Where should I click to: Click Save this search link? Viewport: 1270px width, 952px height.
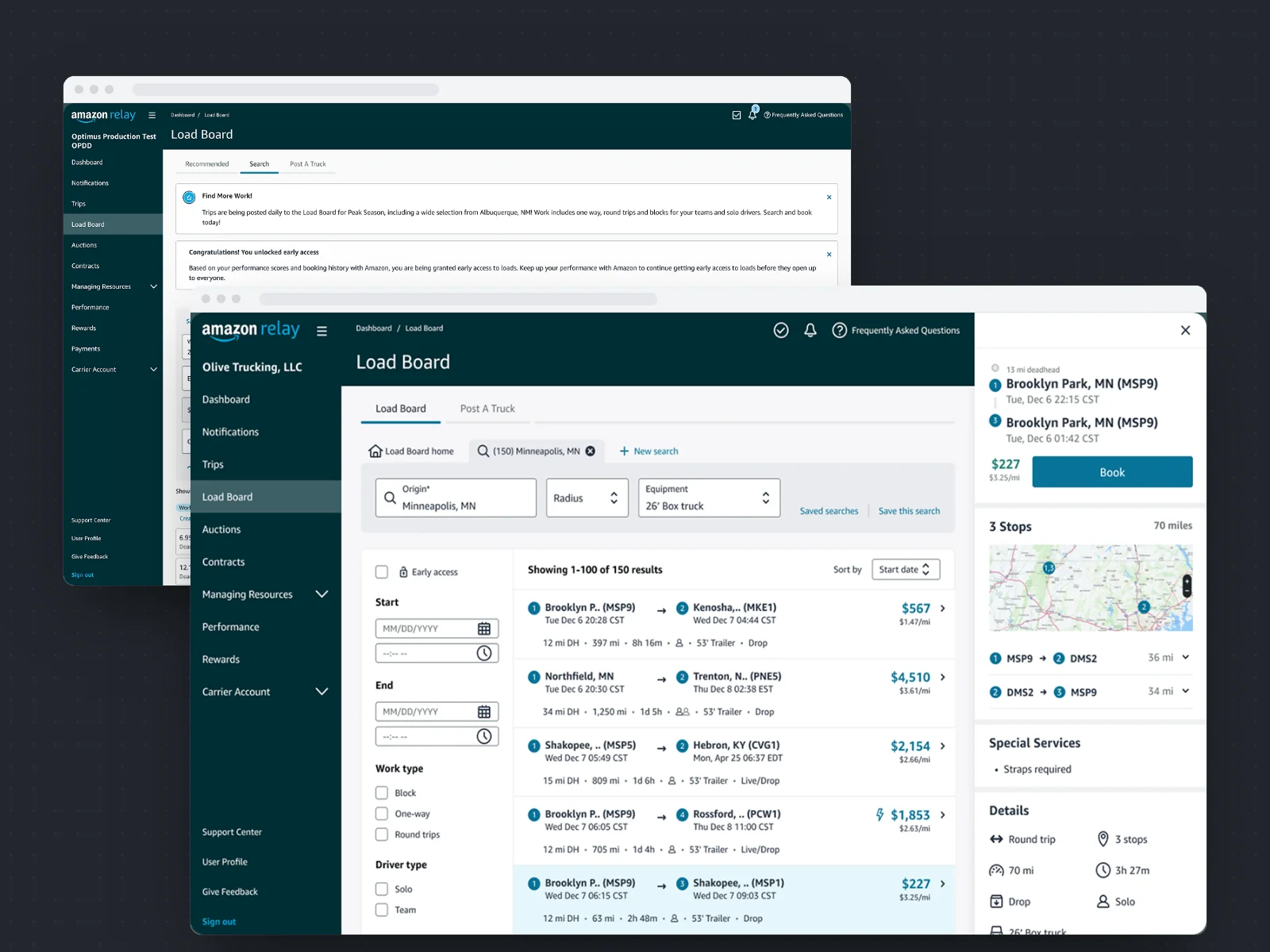coord(909,511)
